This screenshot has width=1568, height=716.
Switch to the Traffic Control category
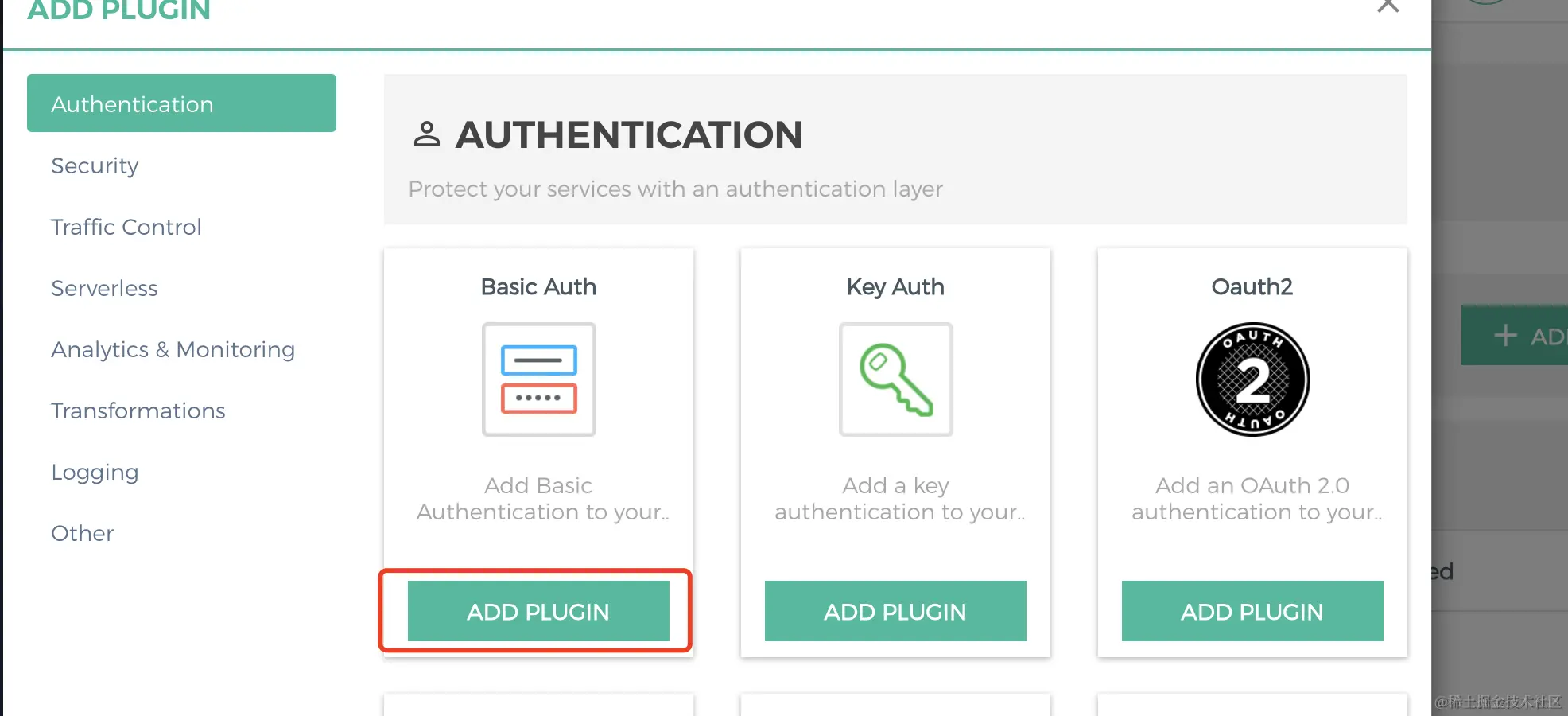pyautogui.click(x=126, y=227)
